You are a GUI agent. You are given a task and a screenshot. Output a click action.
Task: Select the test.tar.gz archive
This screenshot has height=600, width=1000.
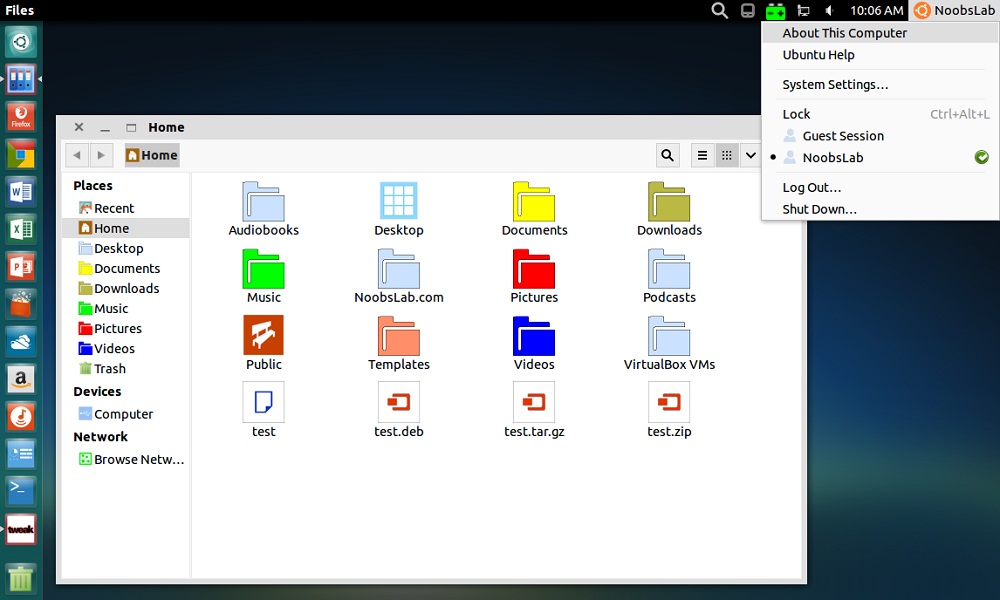click(x=534, y=402)
